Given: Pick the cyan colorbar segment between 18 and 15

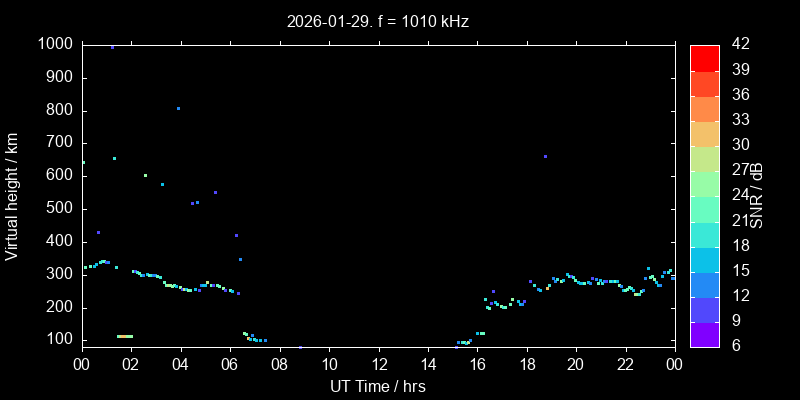Looking at the screenshot, I should coord(704,259).
